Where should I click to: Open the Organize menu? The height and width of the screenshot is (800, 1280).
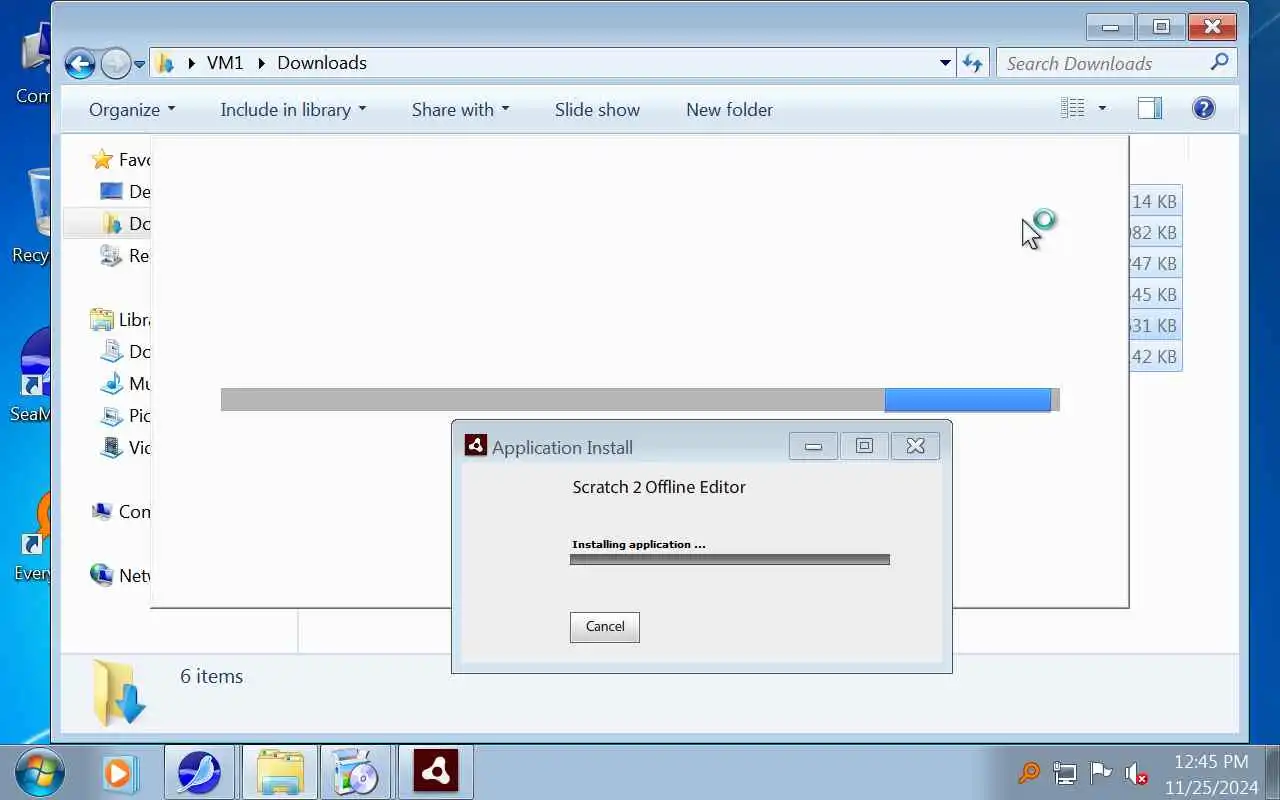point(132,110)
